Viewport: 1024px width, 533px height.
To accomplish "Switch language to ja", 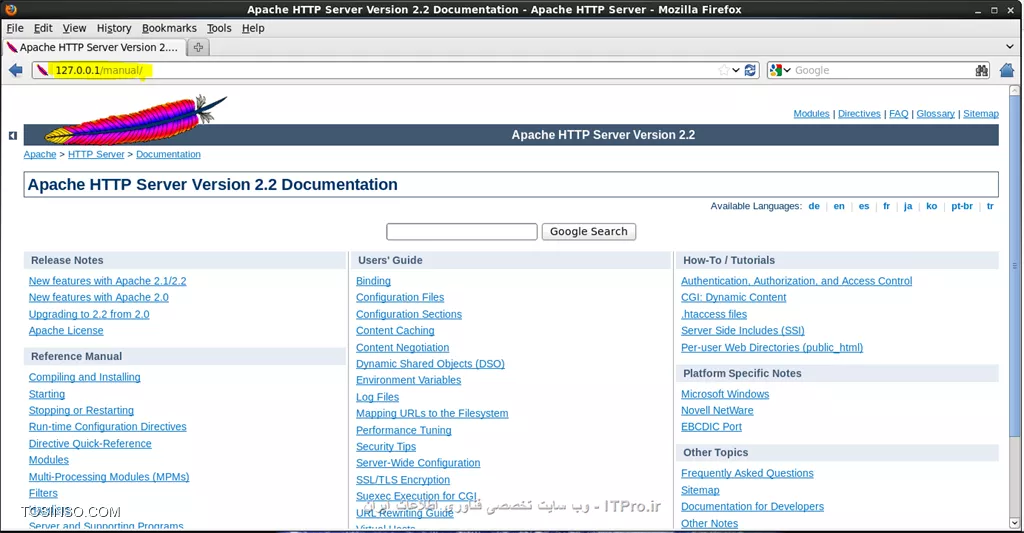I will 908,206.
